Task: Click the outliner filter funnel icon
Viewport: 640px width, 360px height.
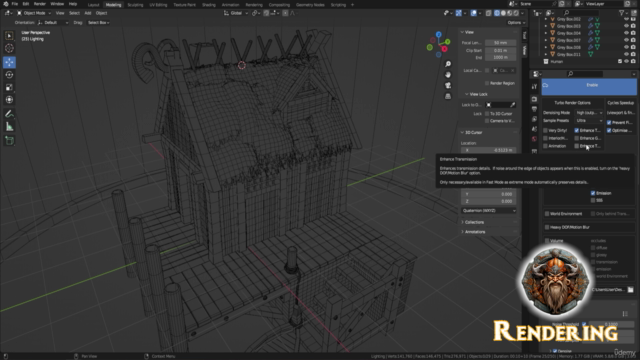Action: pyautogui.click(x=622, y=13)
